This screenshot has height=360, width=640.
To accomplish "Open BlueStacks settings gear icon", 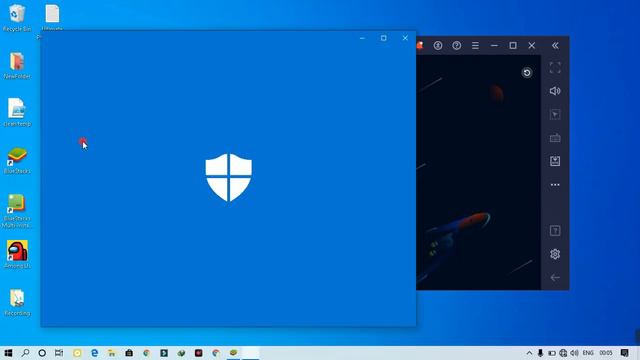I will pos(555,254).
